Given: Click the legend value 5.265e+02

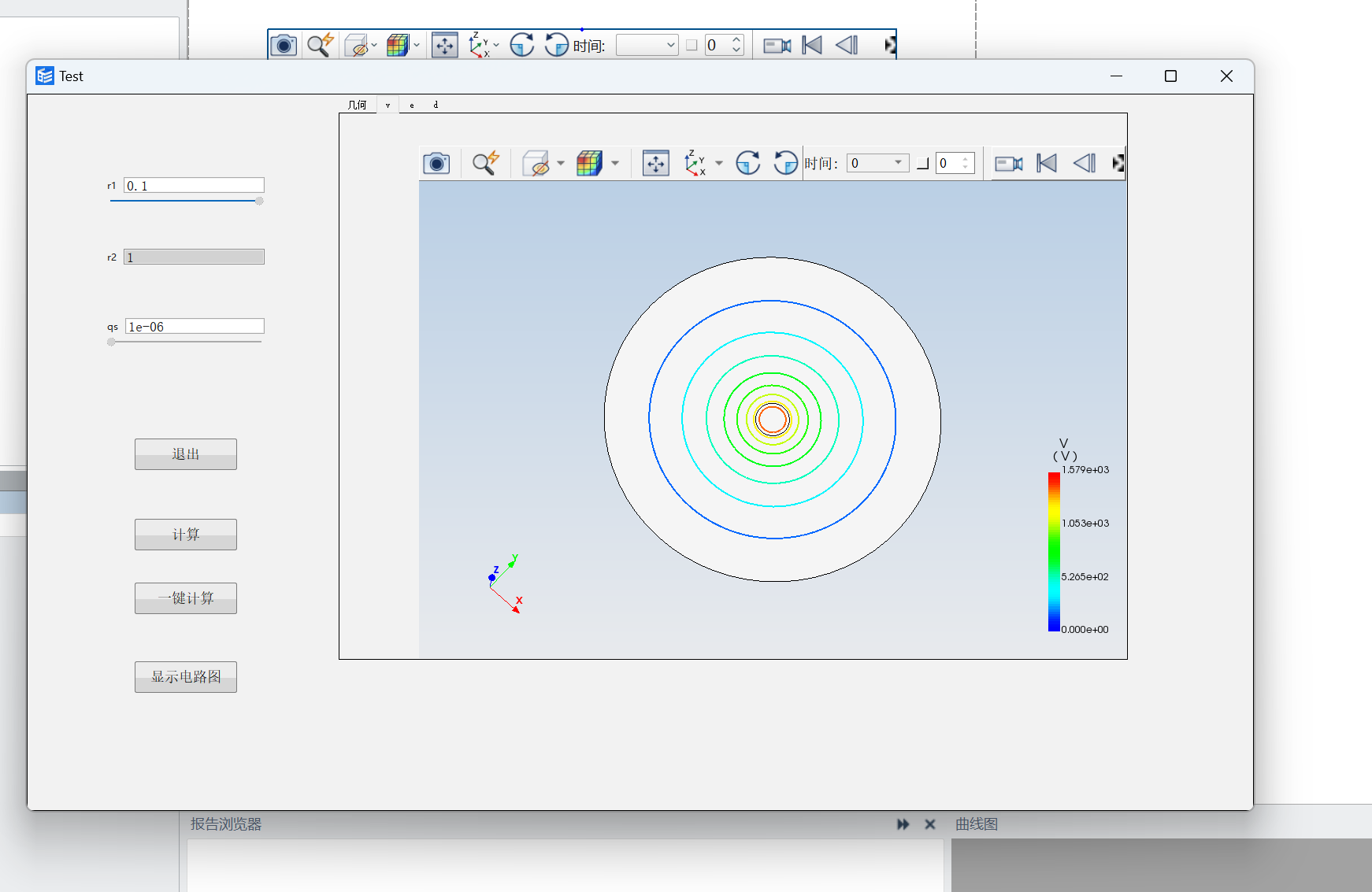Looking at the screenshot, I should tap(1085, 576).
